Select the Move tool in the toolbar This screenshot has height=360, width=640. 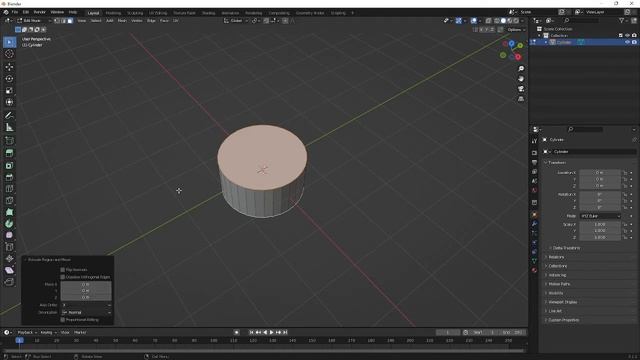[9, 67]
